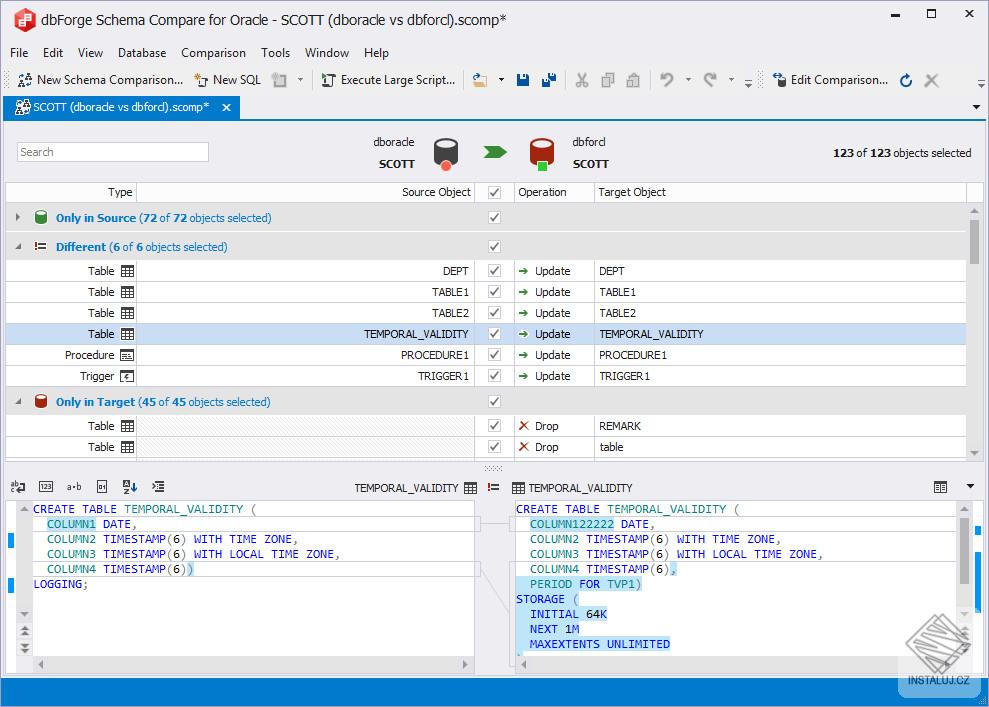Click the Search input field
Screen dimensions: 989x707
[x=112, y=152]
